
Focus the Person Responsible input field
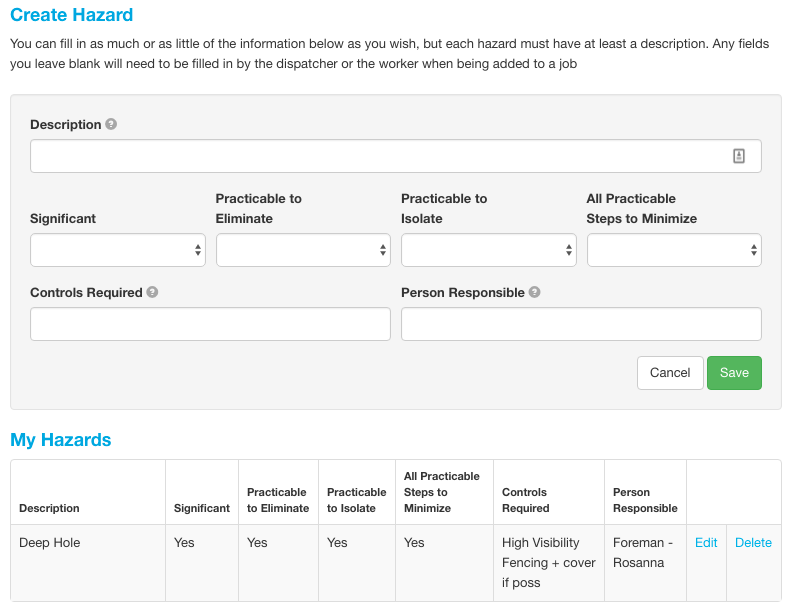(x=581, y=324)
